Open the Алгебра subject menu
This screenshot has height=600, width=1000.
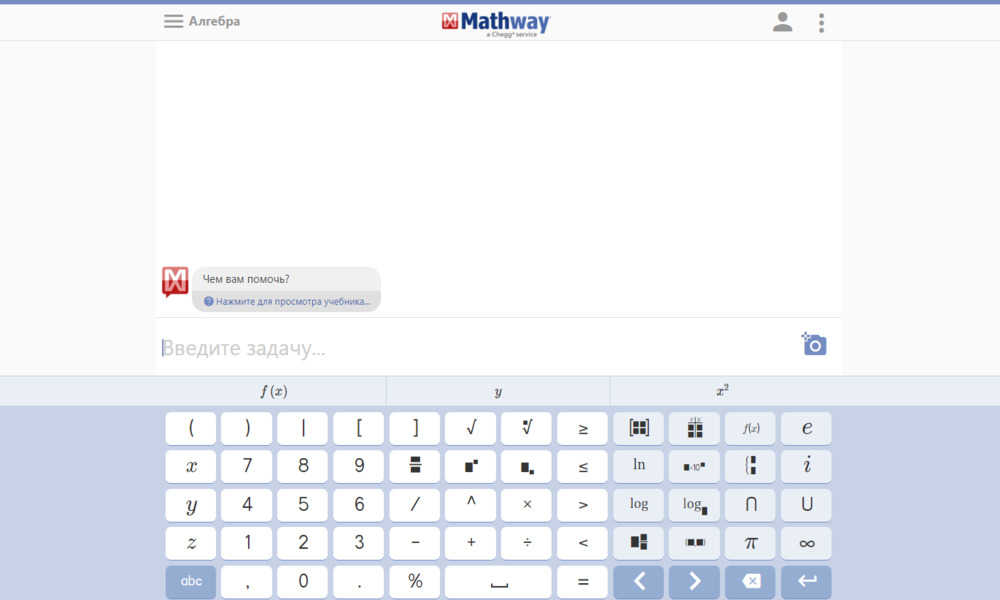coord(202,21)
